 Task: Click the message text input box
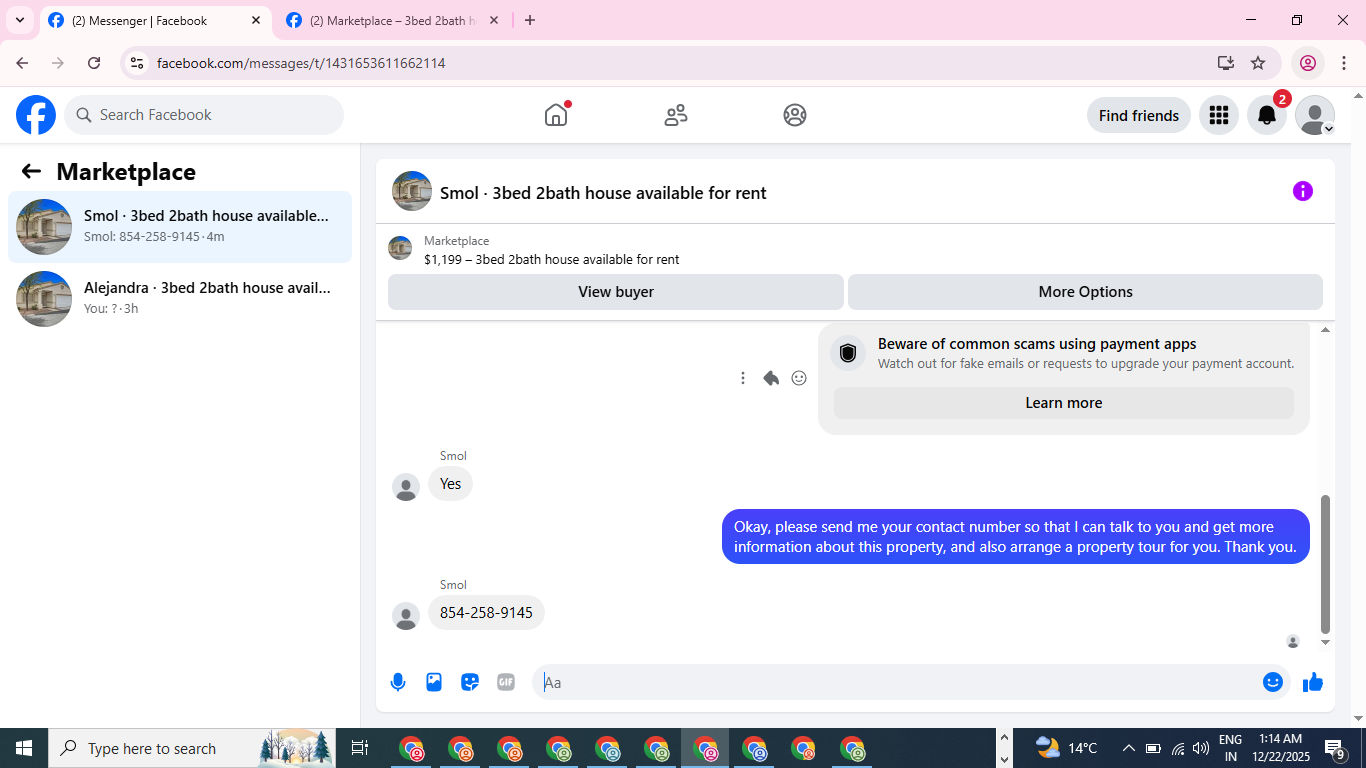click(x=898, y=682)
